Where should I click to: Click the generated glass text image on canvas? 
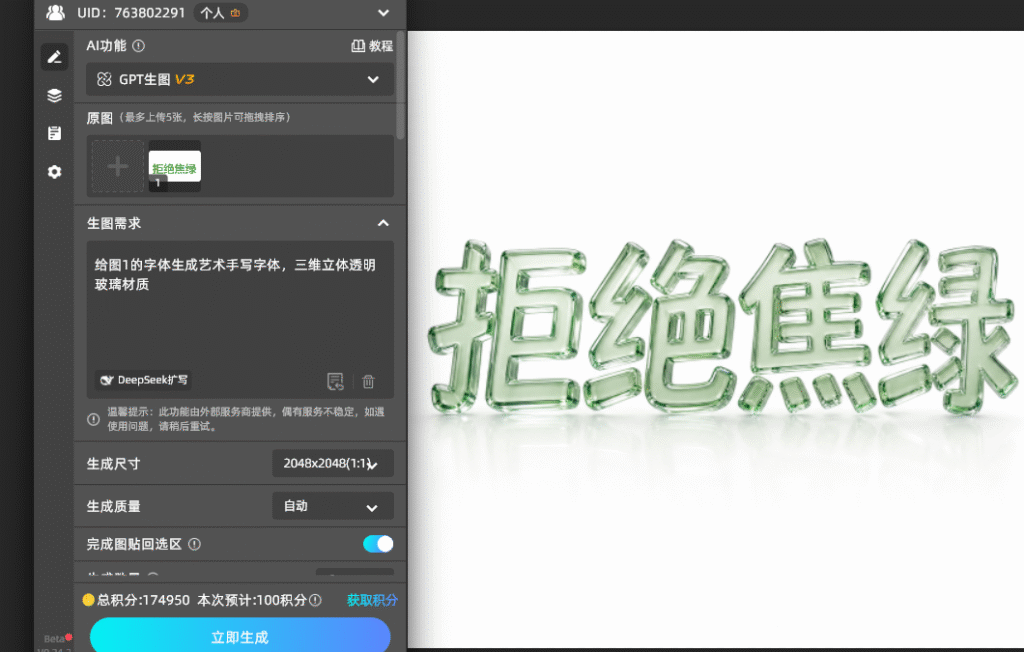tap(721, 327)
